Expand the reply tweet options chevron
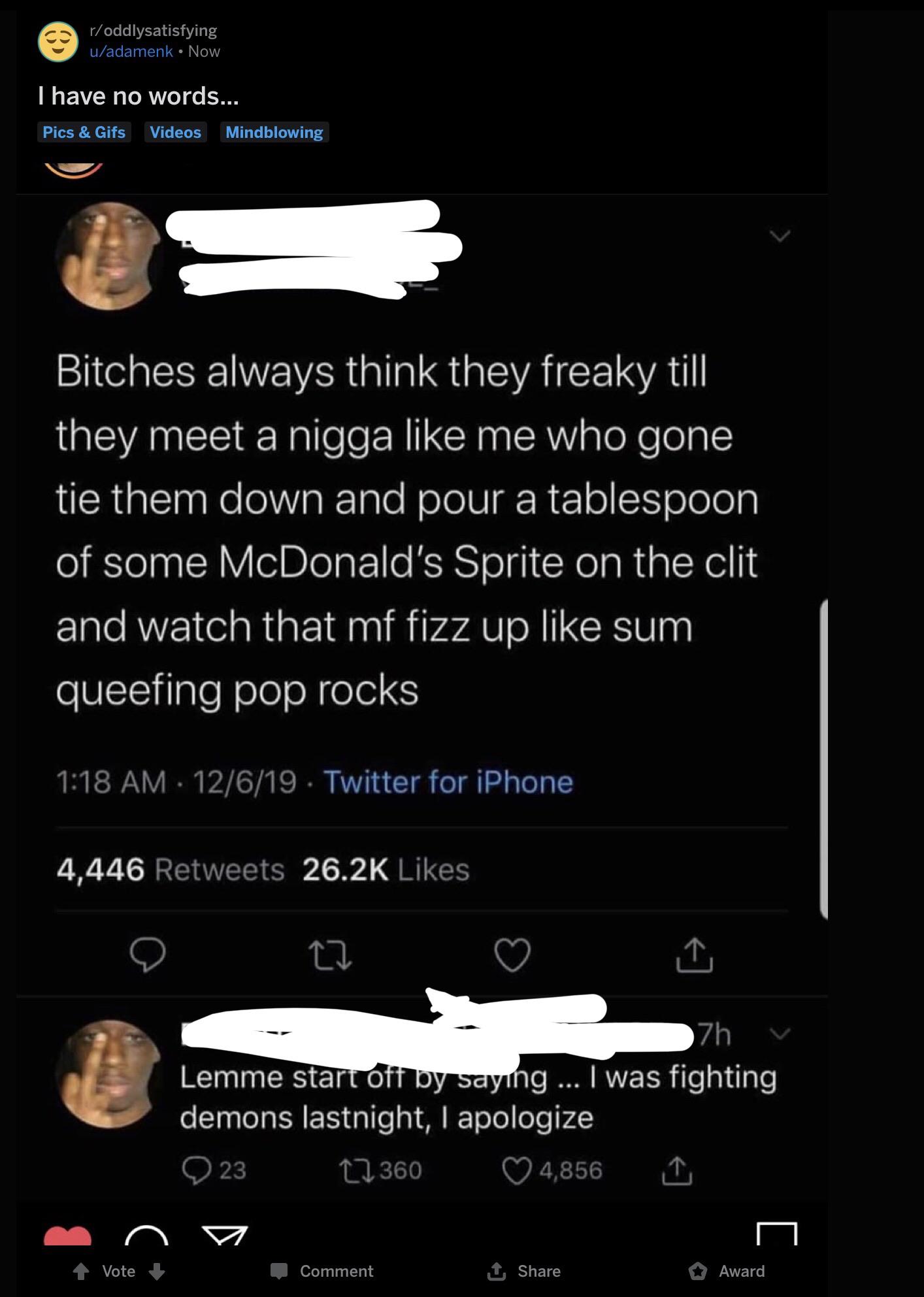Screen dimensions: 924x1297 pyautogui.click(x=780, y=1034)
